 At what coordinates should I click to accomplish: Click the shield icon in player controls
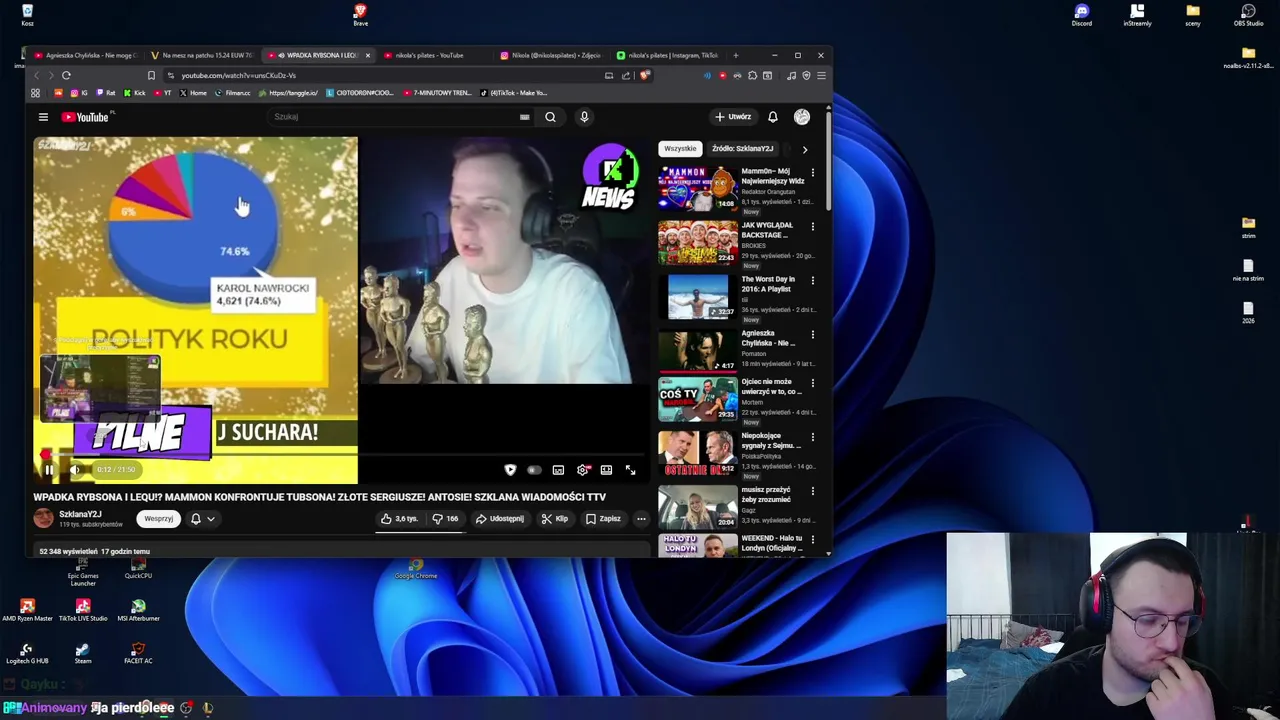pos(510,470)
